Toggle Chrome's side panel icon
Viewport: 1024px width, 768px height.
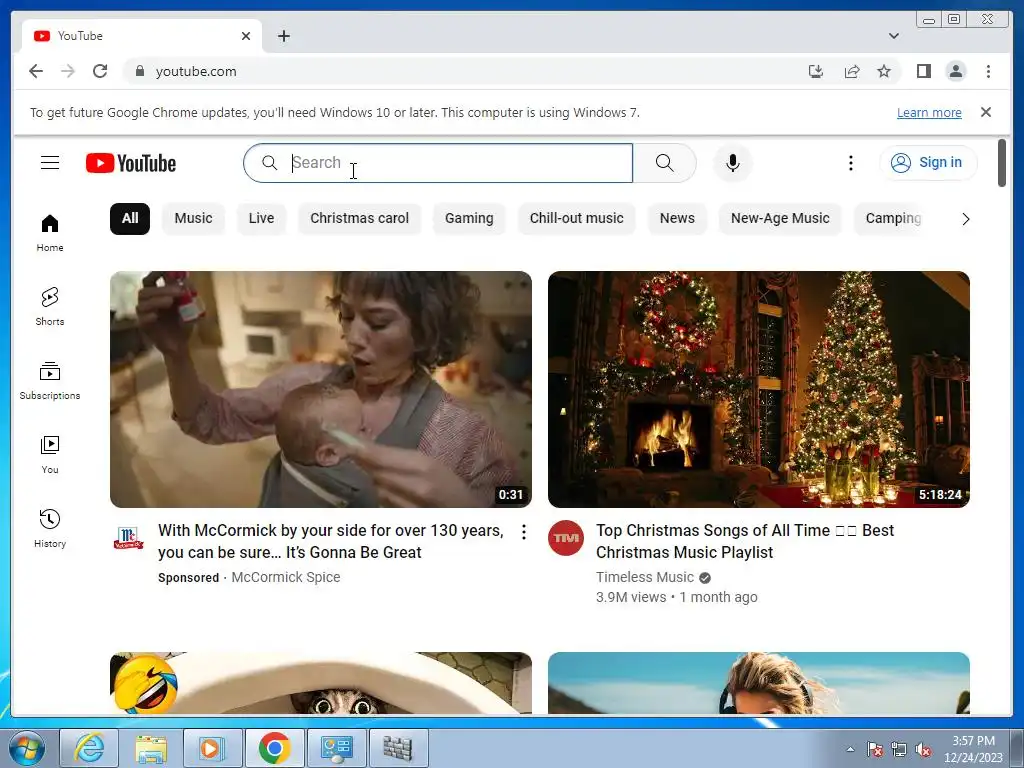923,71
